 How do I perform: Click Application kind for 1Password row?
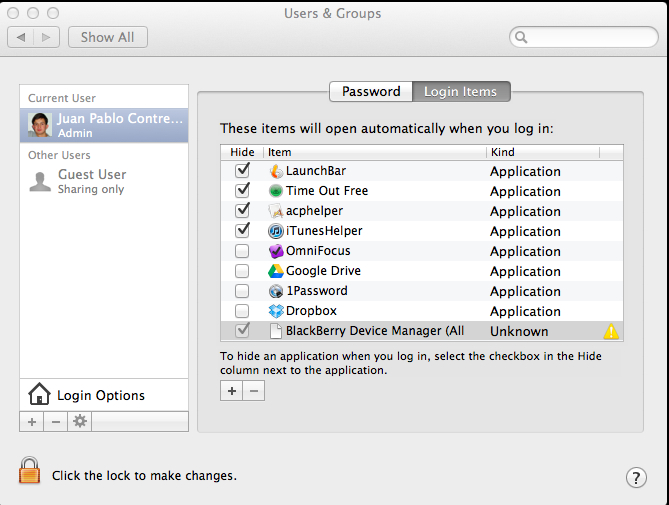(525, 292)
